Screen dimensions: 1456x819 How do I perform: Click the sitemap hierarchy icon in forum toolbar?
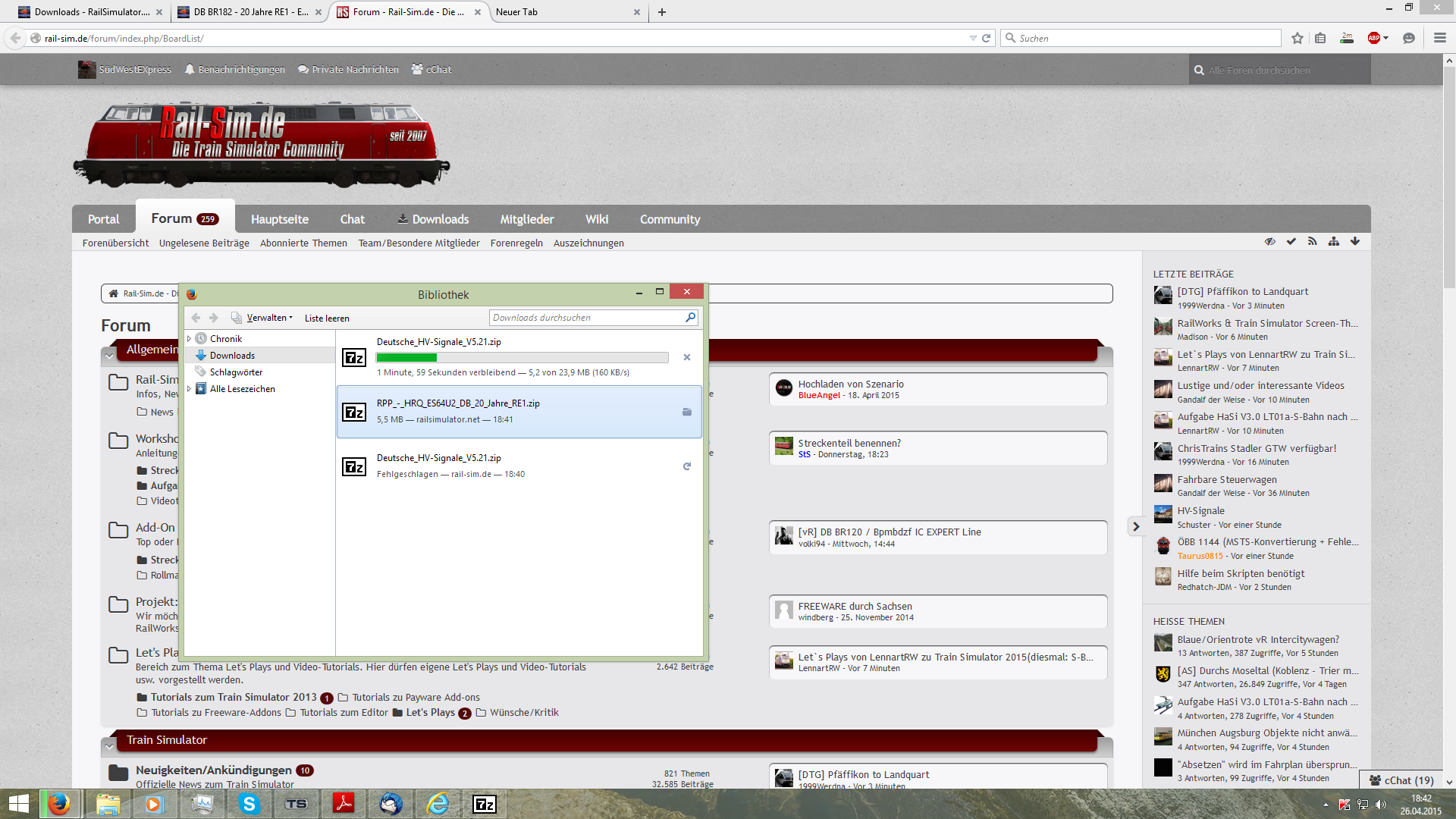[1333, 242]
